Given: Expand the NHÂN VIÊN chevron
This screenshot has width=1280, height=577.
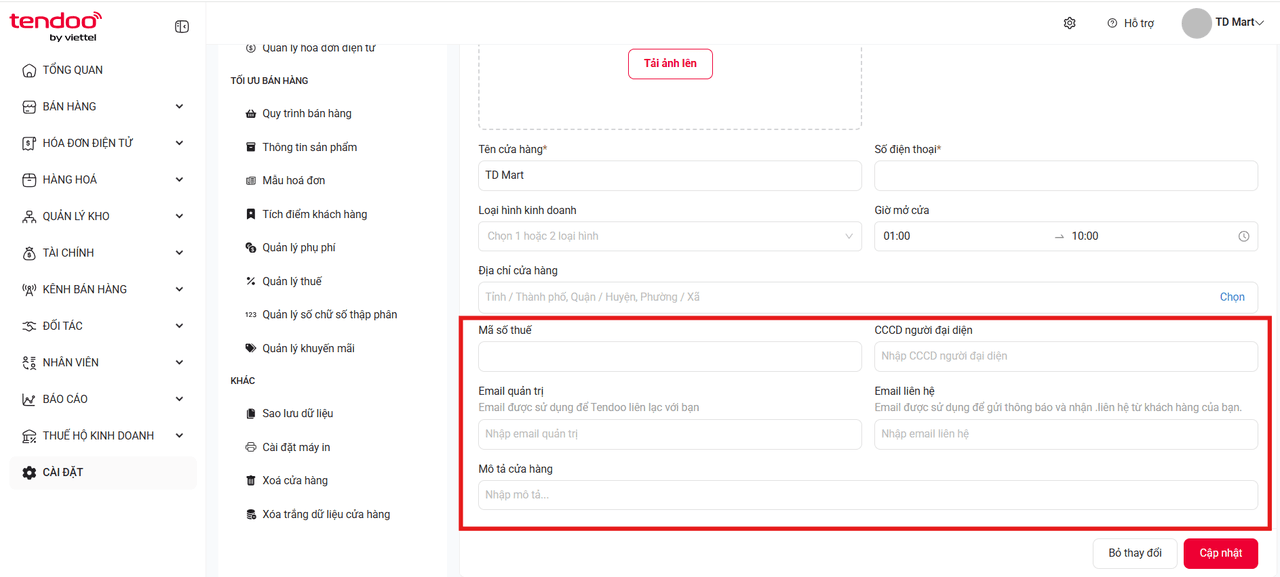Looking at the screenshot, I should click(180, 363).
